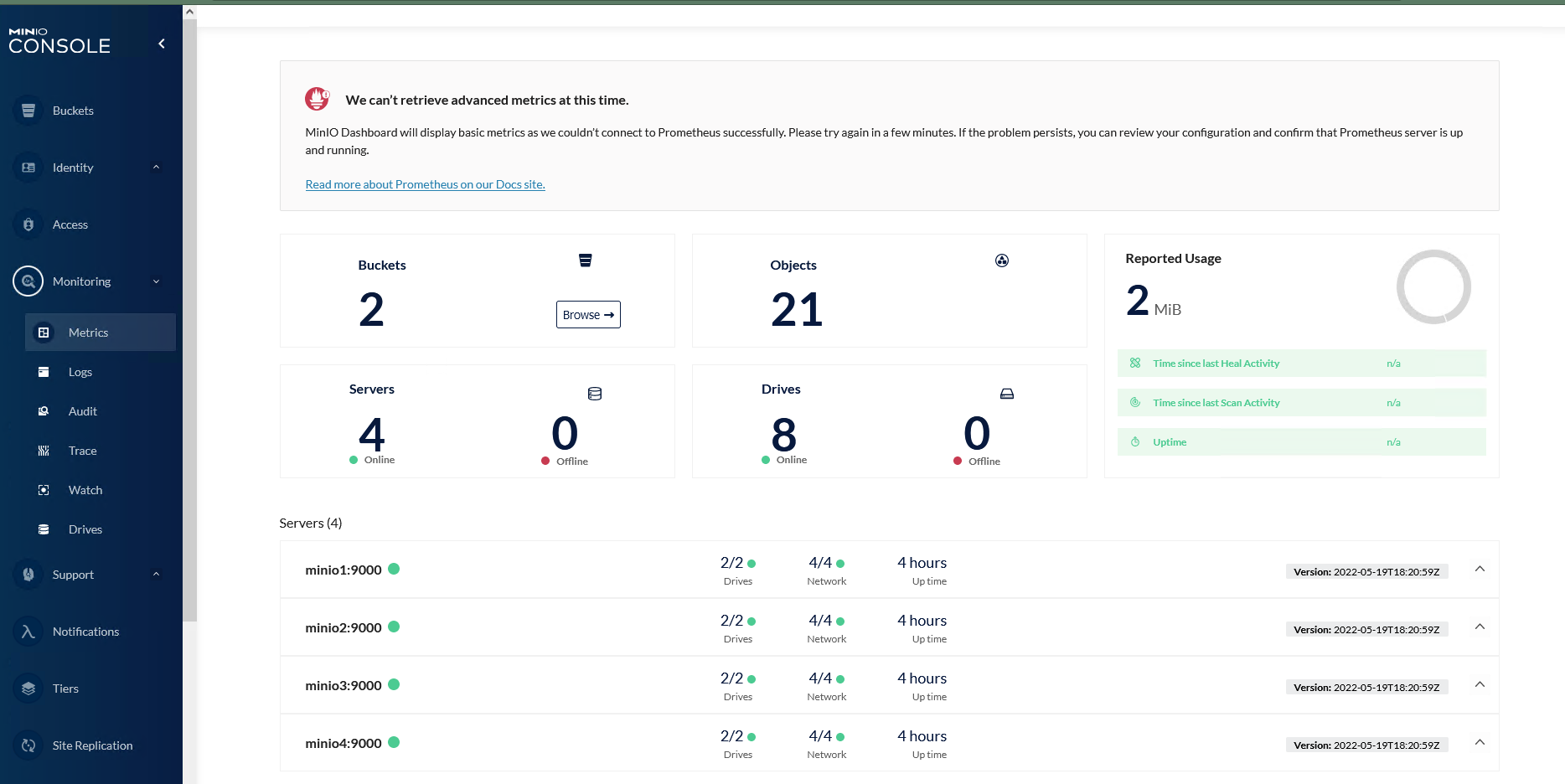Screen dimensions: 1565x784
Task: Expand the Identity menu chevron
Action: [x=156, y=168]
